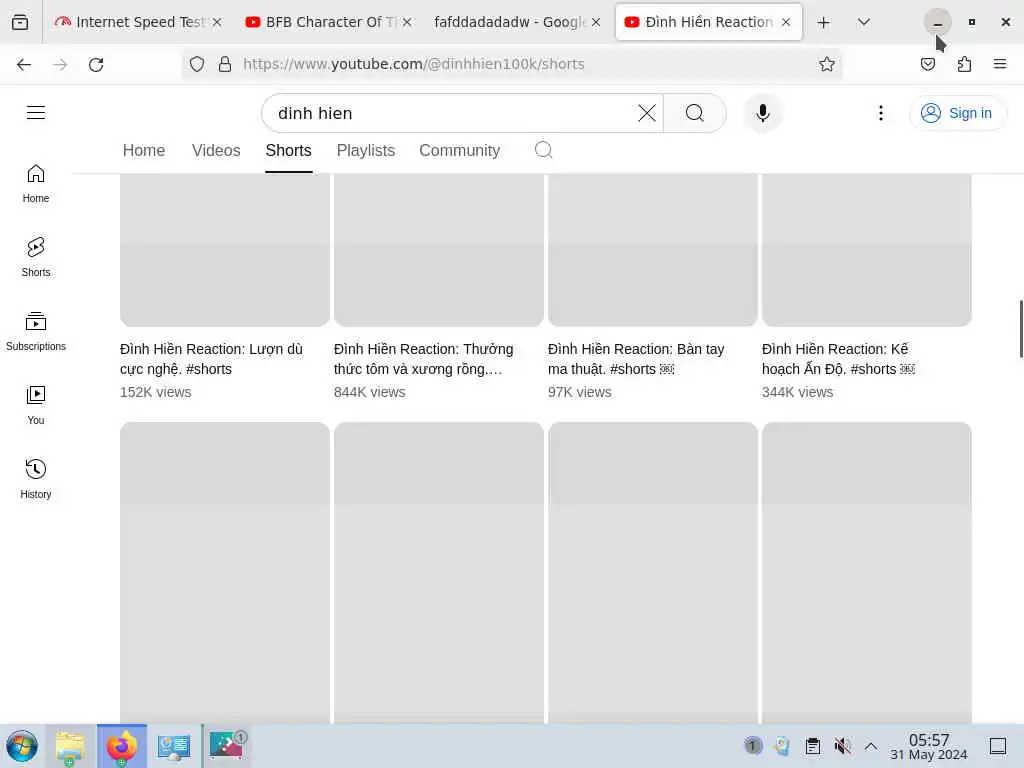Close the Internet Speed Test tab
This screenshot has height=768, width=1024.
217,22
